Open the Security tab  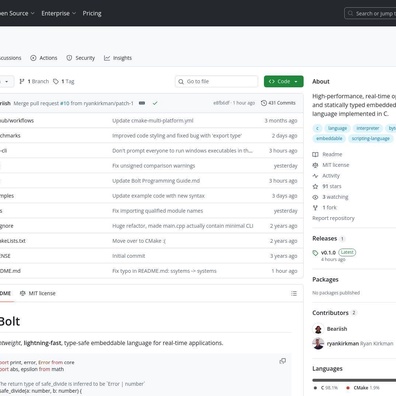tap(81, 58)
